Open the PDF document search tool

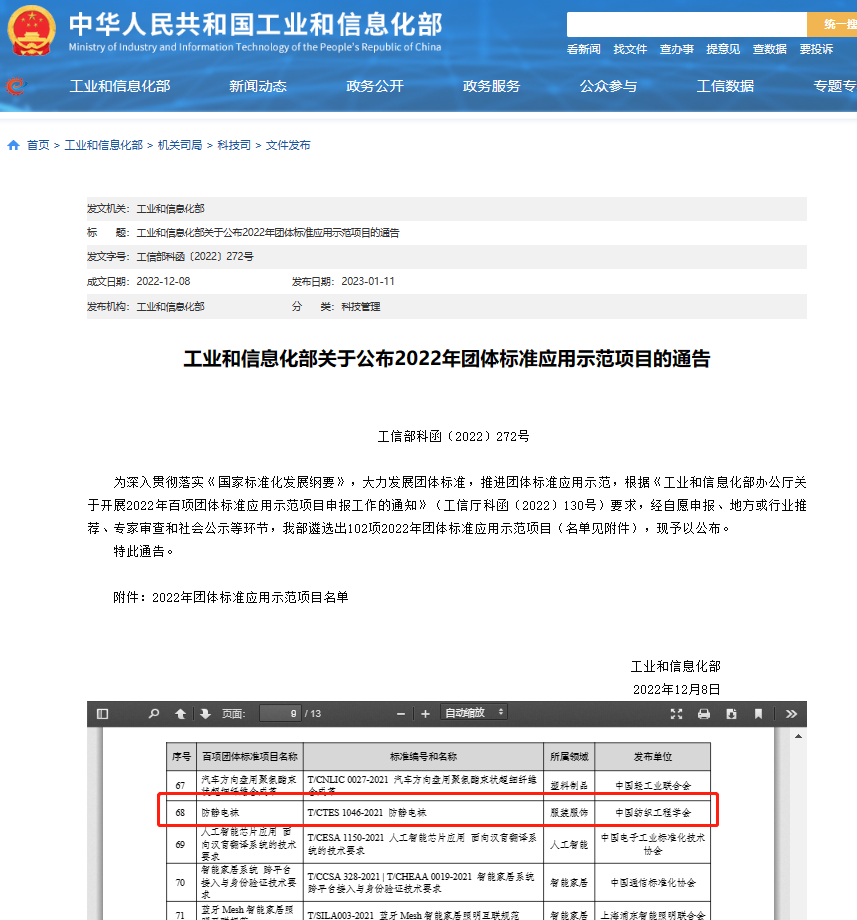(152, 713)
